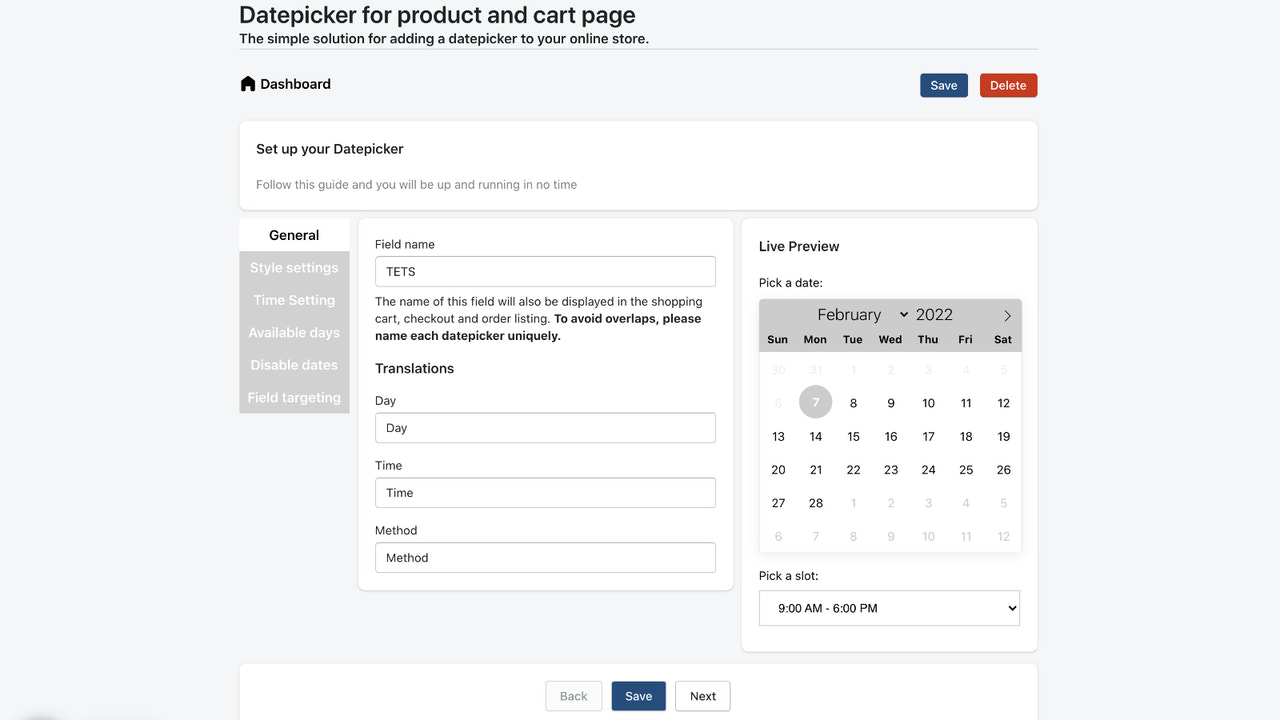Open the Pick a slot time dropdown

pyautogui.click(x=888, y=607)
